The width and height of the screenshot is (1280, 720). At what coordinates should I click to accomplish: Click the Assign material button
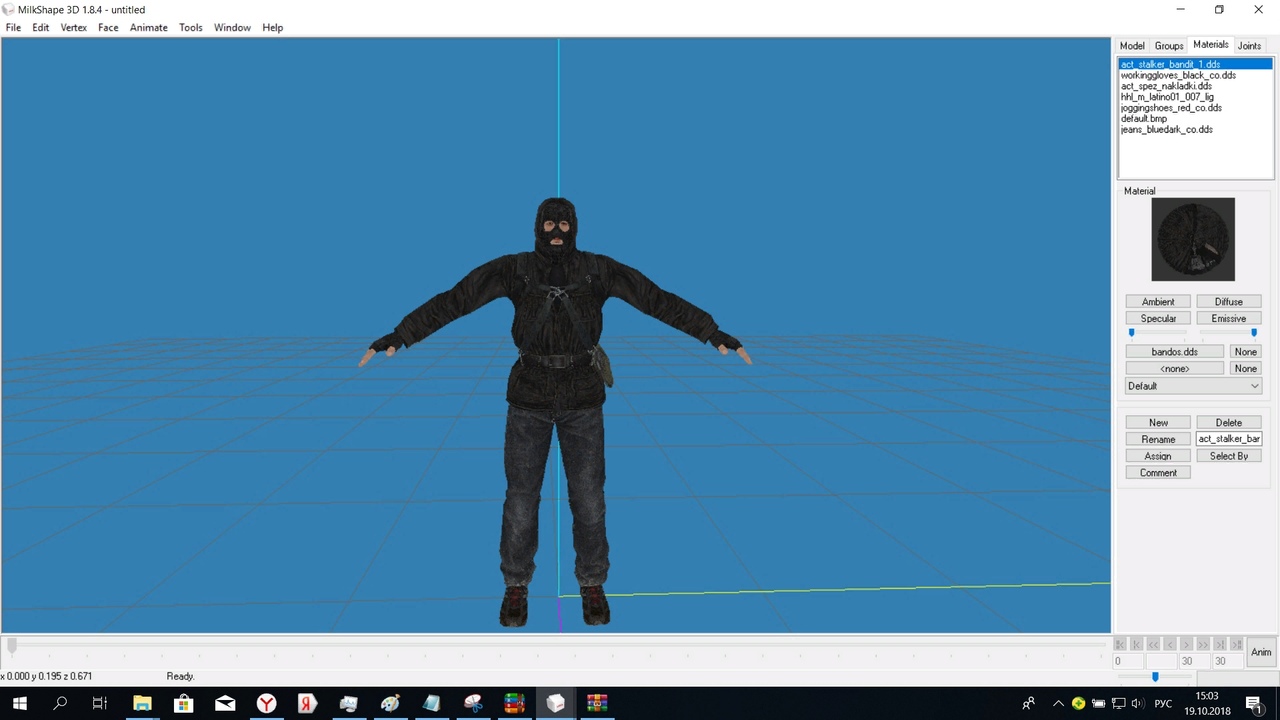(1158, 456)
